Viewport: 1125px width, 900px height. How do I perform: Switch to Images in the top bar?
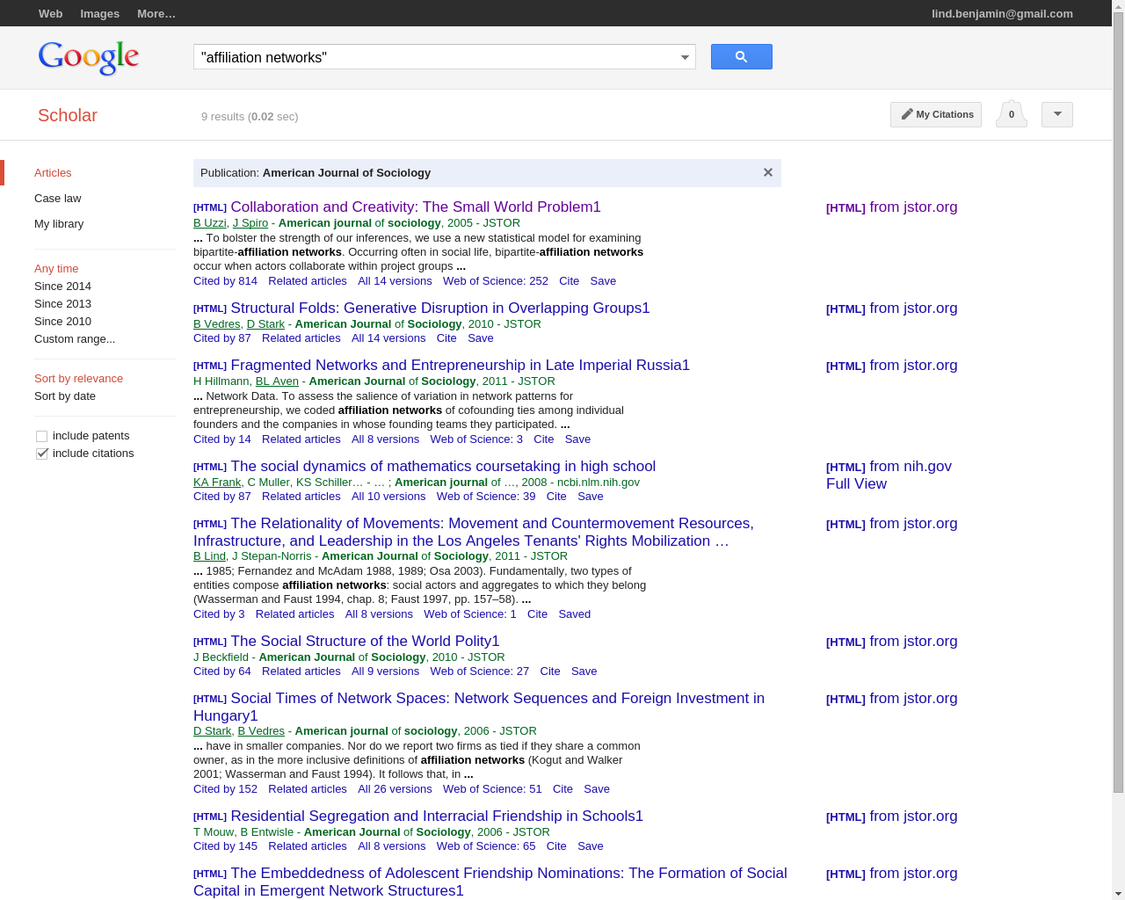pos(100,14)
